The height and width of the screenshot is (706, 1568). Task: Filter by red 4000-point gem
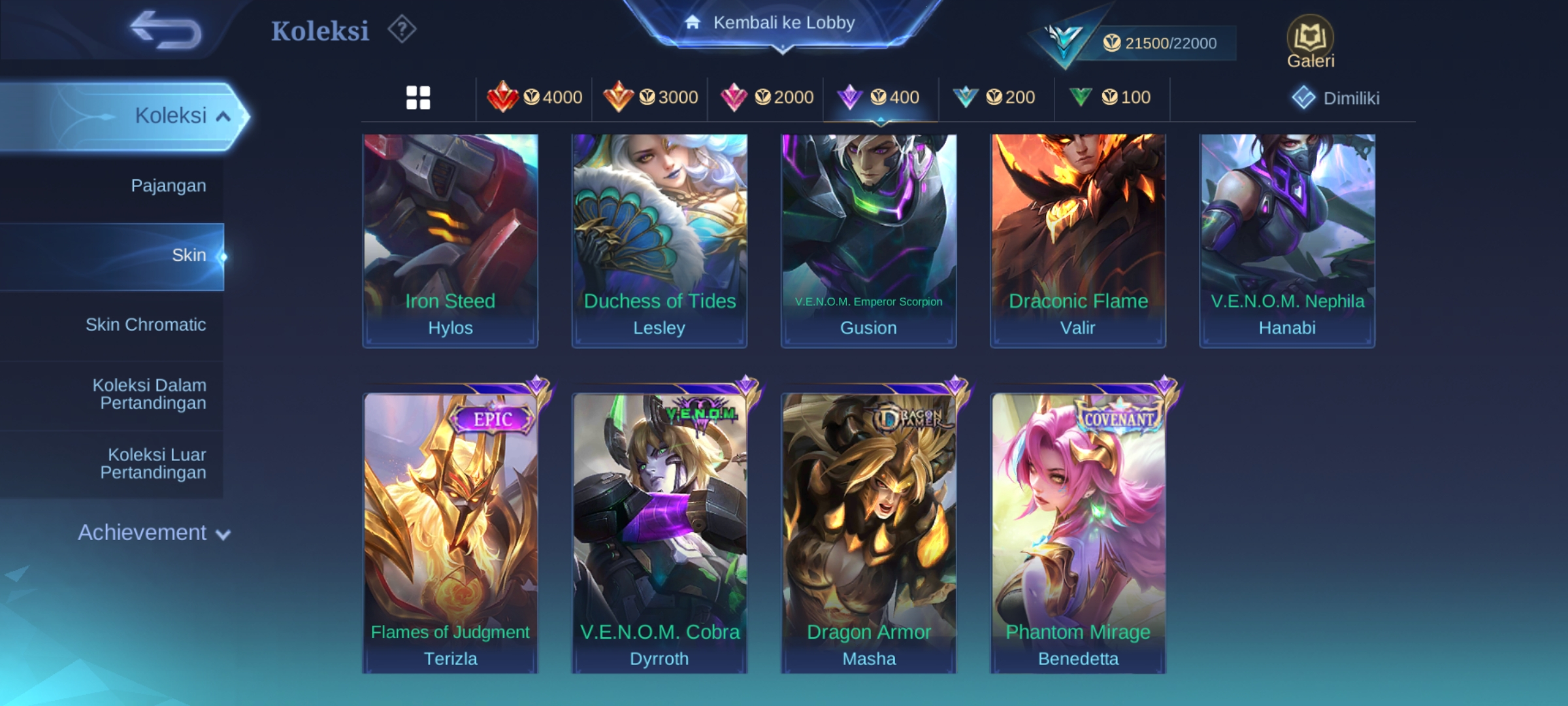pos(534,97)
